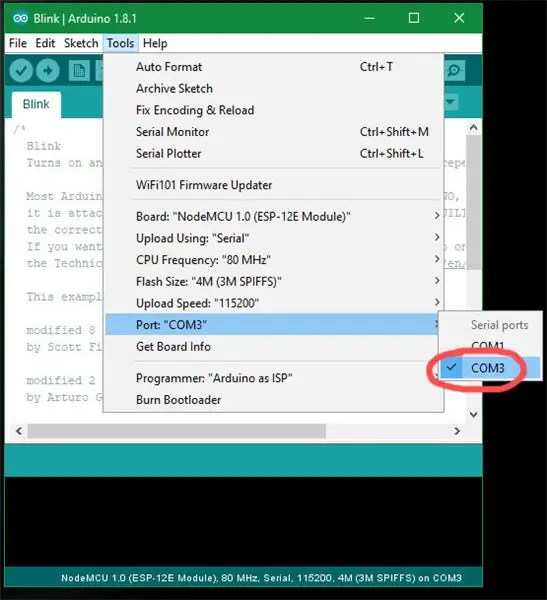Click the vertical scrollbar down arrow

tap(474, 414)
